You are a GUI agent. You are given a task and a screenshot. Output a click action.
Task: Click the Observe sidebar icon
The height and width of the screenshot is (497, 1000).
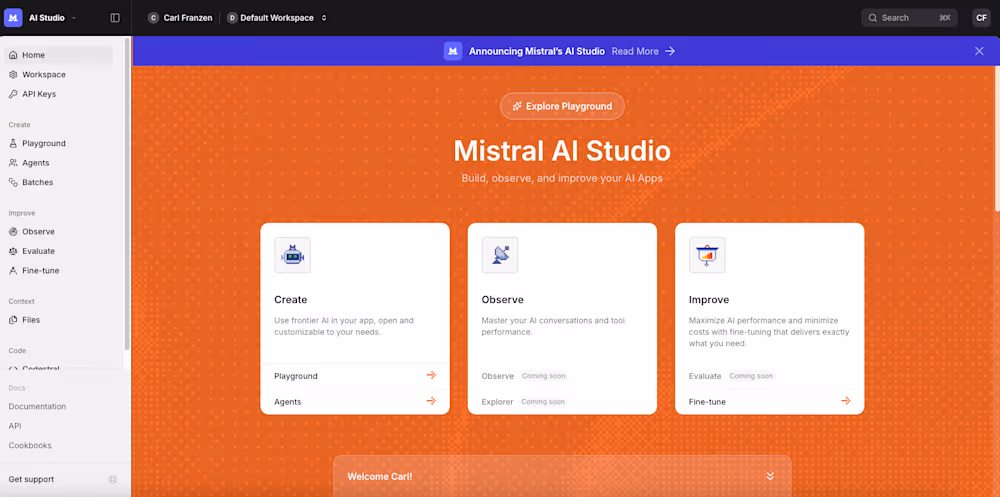(13, 231)
